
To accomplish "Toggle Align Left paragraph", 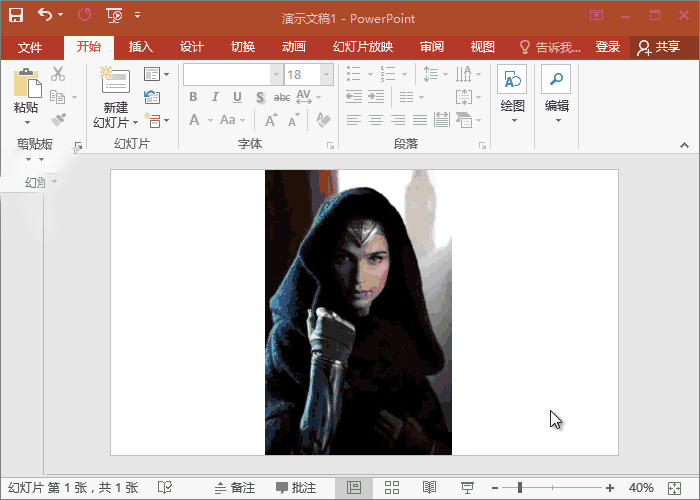I will (354, 120).
